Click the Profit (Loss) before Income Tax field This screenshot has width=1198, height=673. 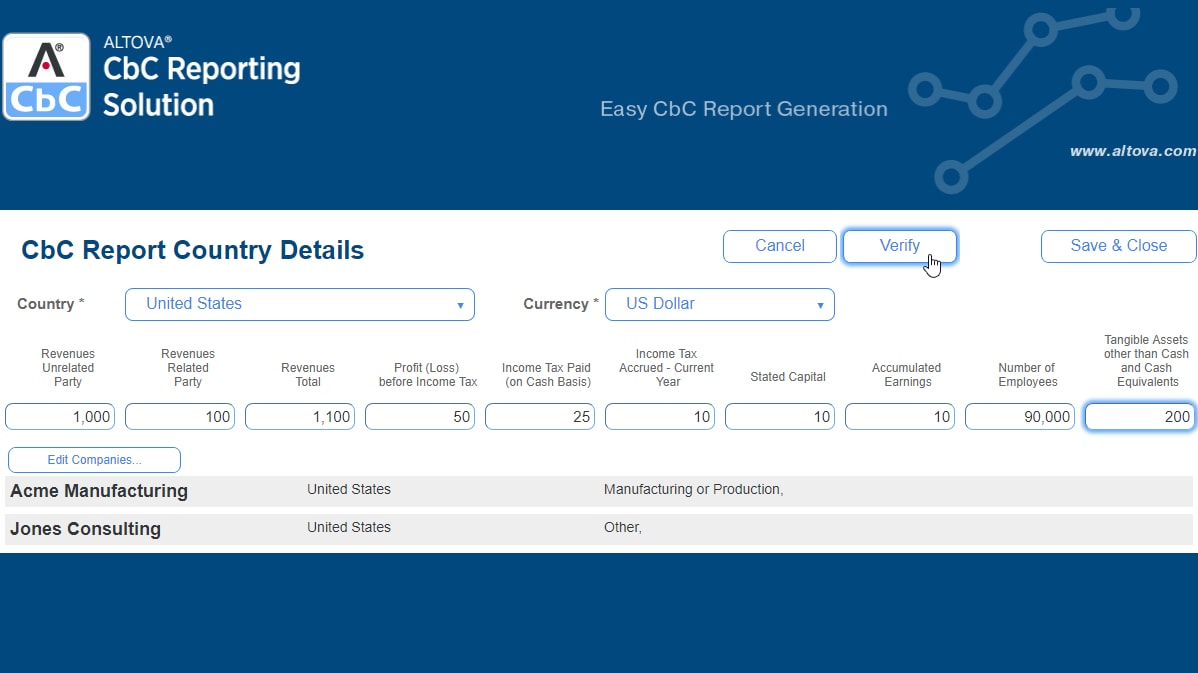(x=420, y=416)
